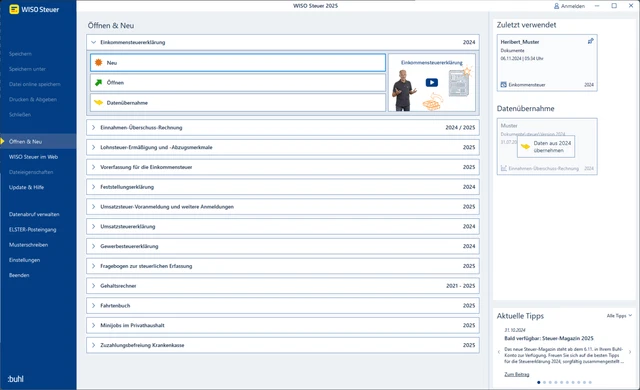Click the green arrow Öffnen icon
Viewport: 640px width, 390px height.
98,82
